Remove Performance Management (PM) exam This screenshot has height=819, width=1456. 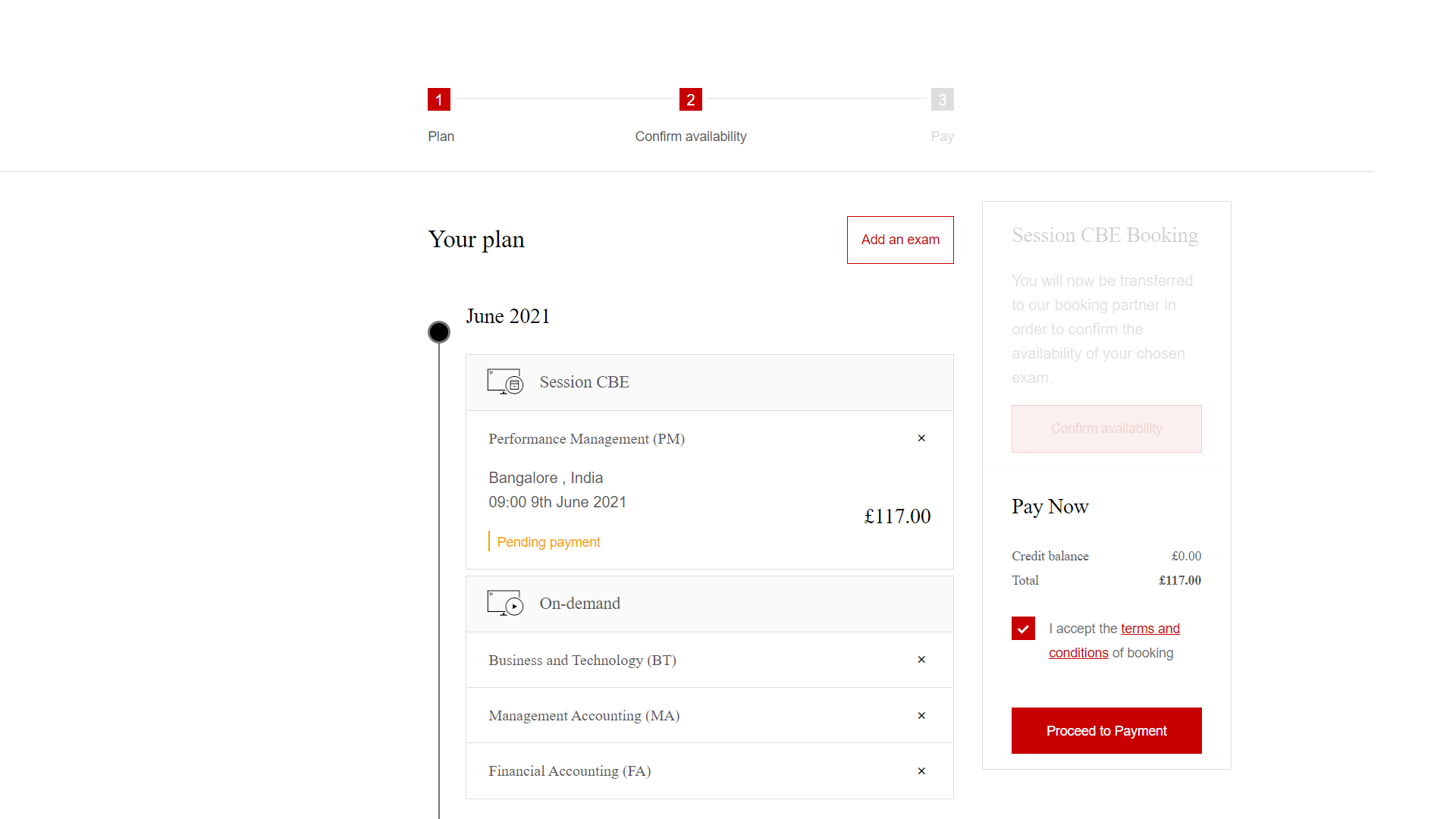pyautogui.click(x=921, y=438)
